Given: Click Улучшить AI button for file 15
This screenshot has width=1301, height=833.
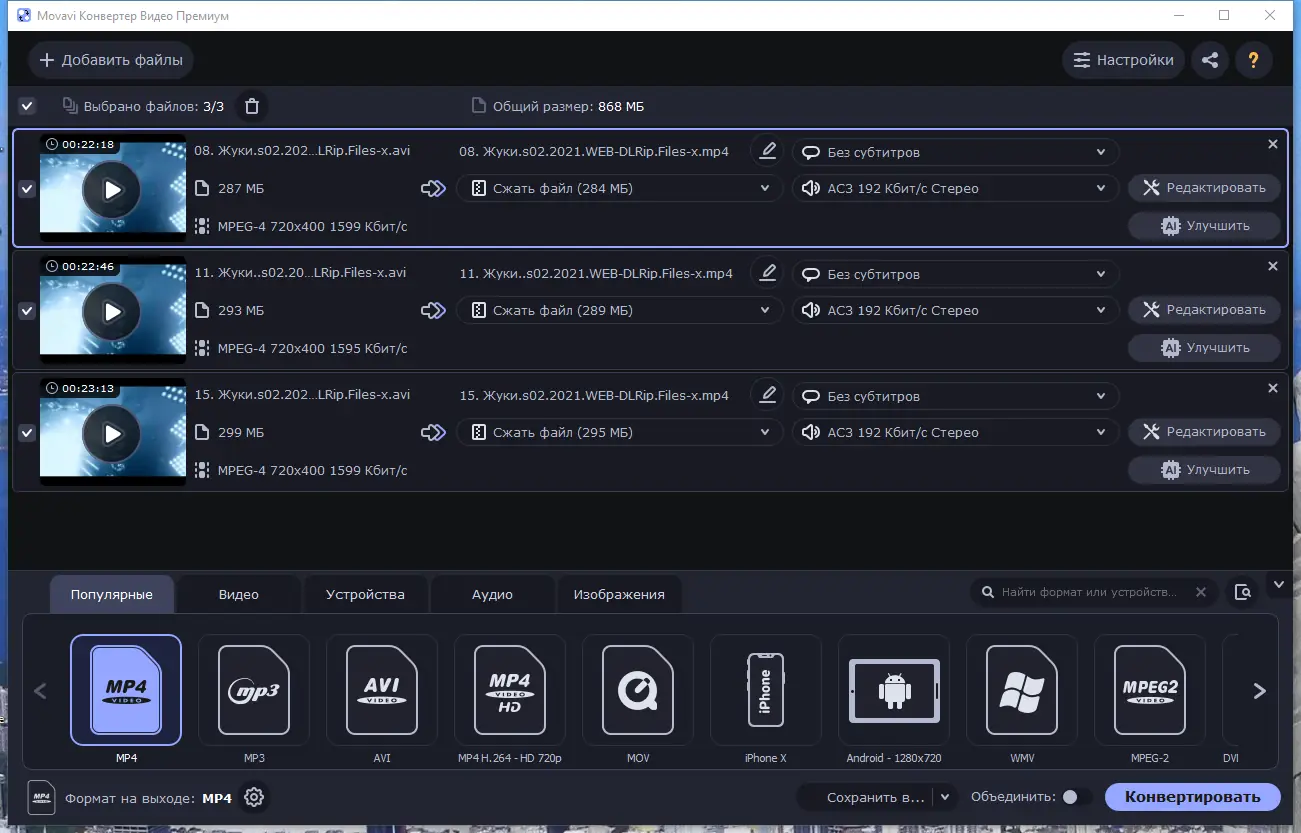Looking at the screenshot, I should [1204, 469].
